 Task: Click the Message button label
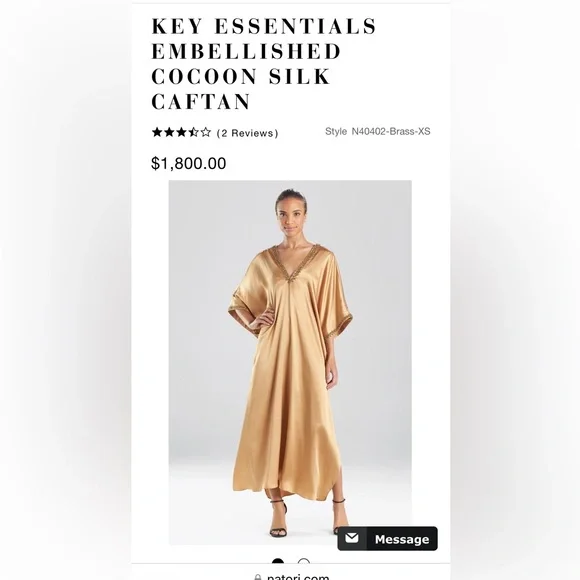pos(402,539)
